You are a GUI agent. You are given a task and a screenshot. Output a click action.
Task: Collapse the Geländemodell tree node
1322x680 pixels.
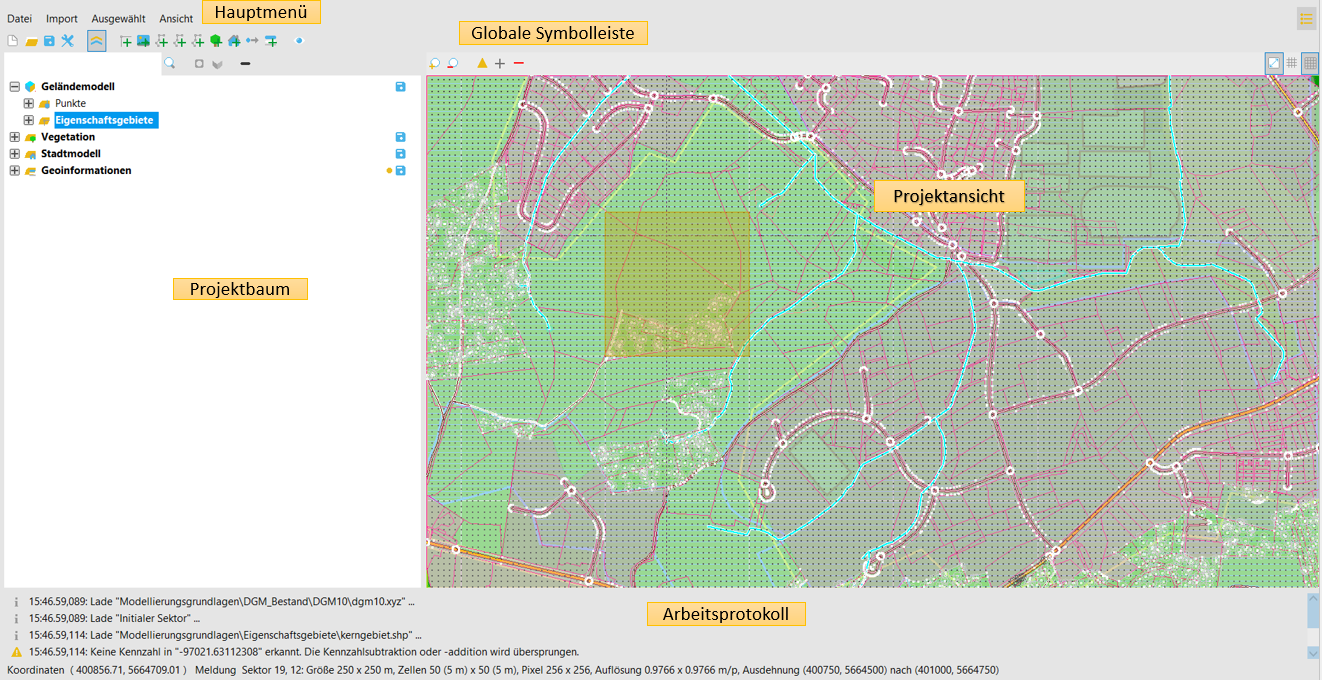(15, 87)
